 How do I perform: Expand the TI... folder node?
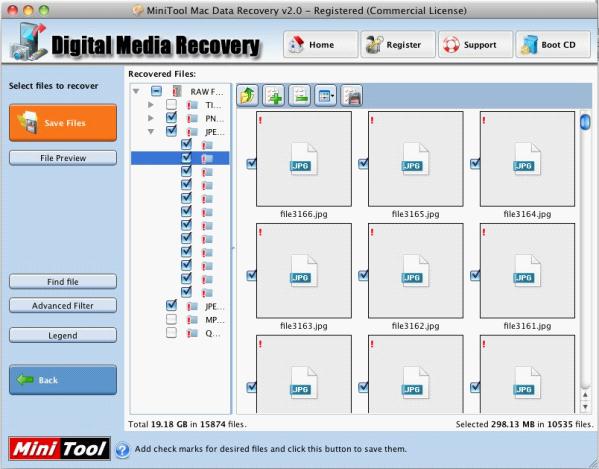tap(151, 105)
